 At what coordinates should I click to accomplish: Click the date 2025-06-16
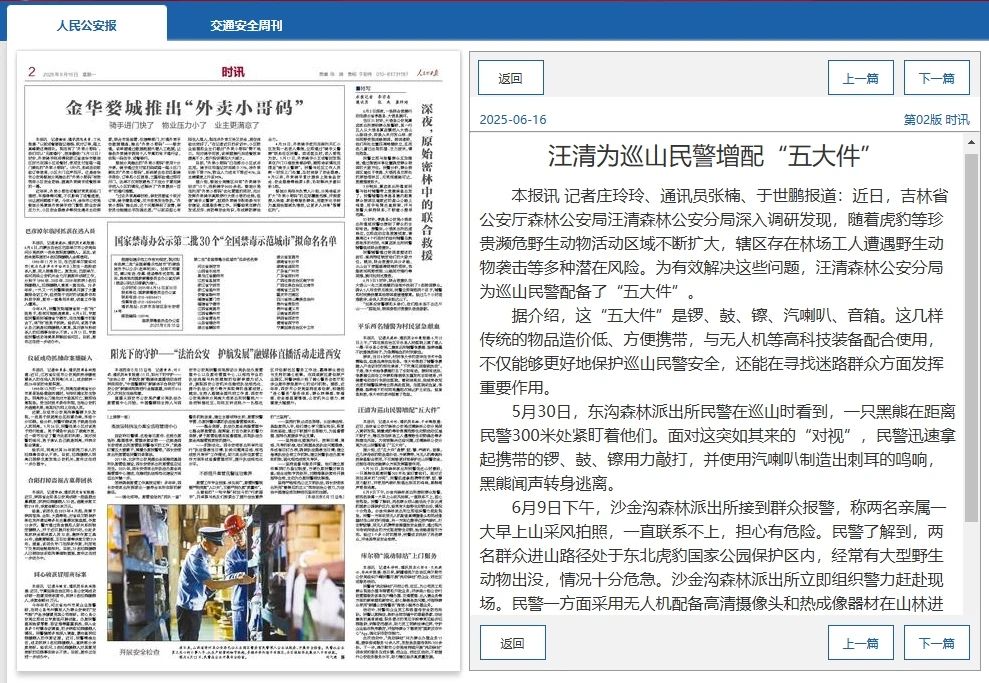click(x=513, y=120)
